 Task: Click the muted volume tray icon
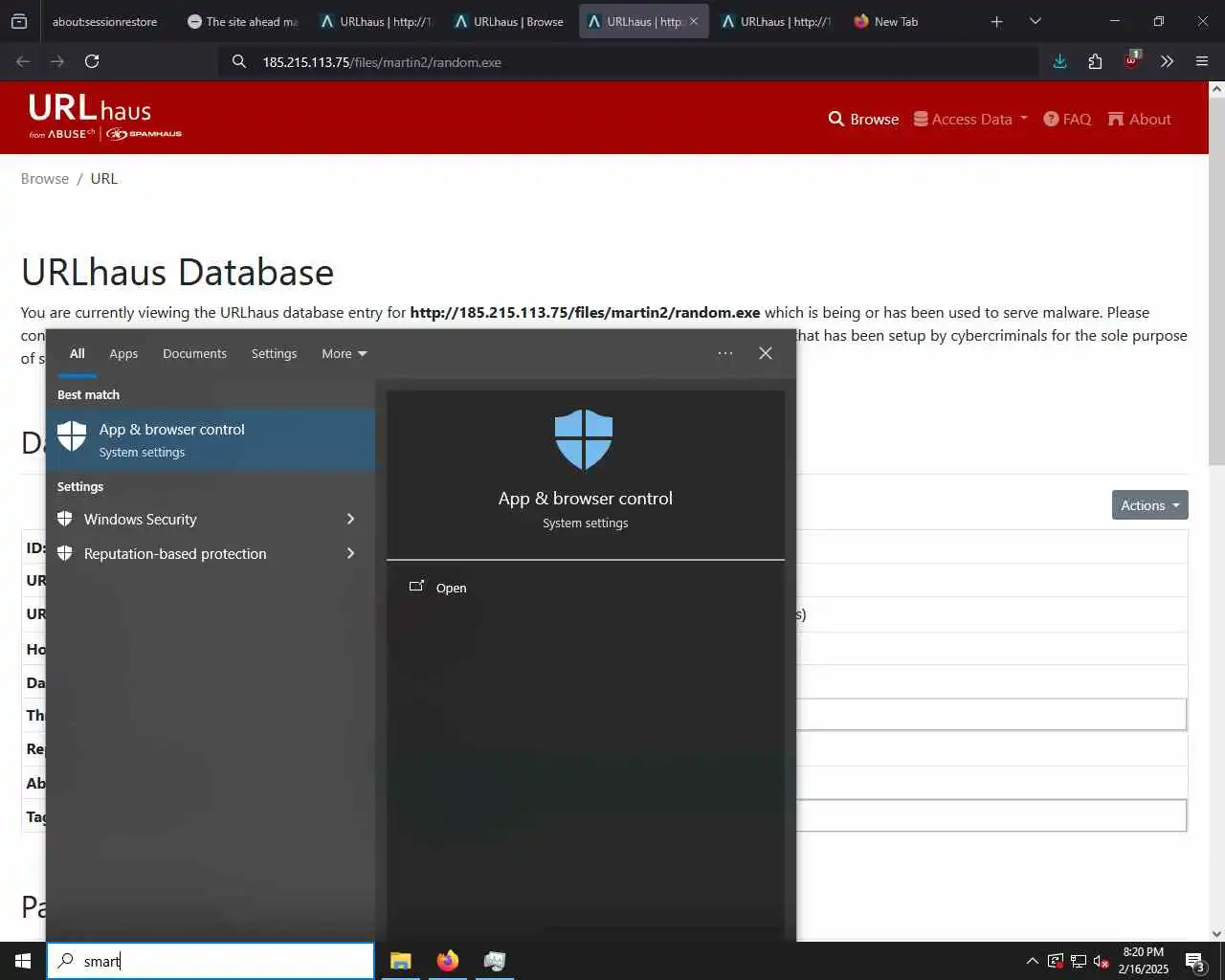(1102, 961)
